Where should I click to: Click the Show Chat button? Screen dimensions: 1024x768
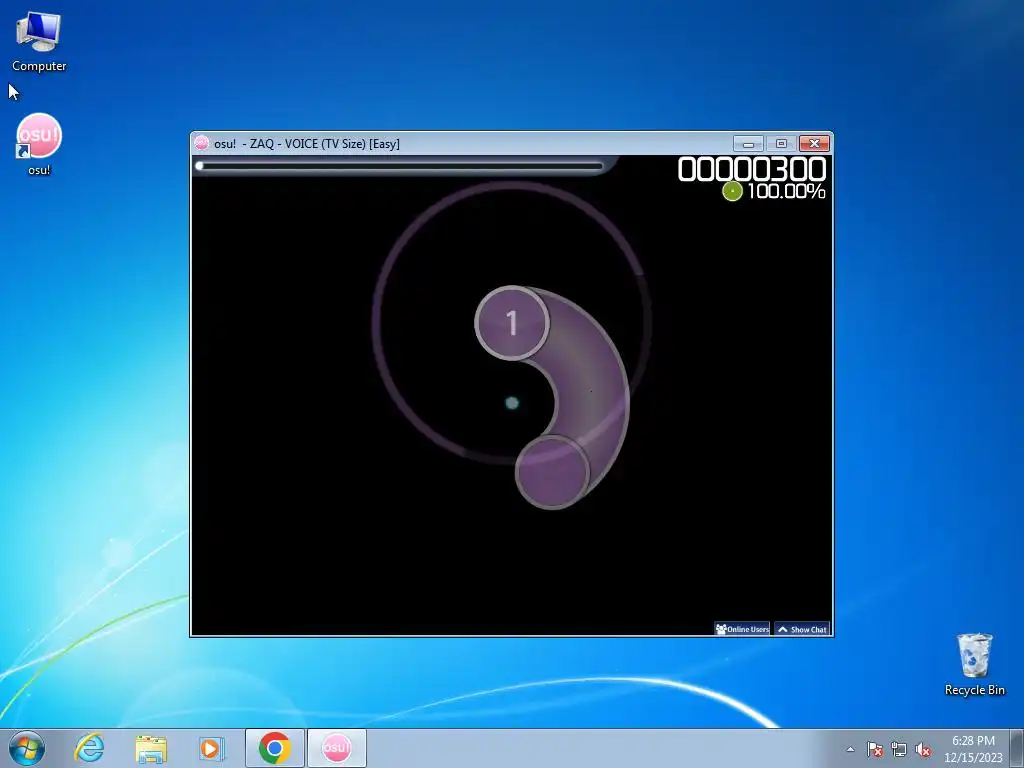pyautogui.click(x=802, y=629)
